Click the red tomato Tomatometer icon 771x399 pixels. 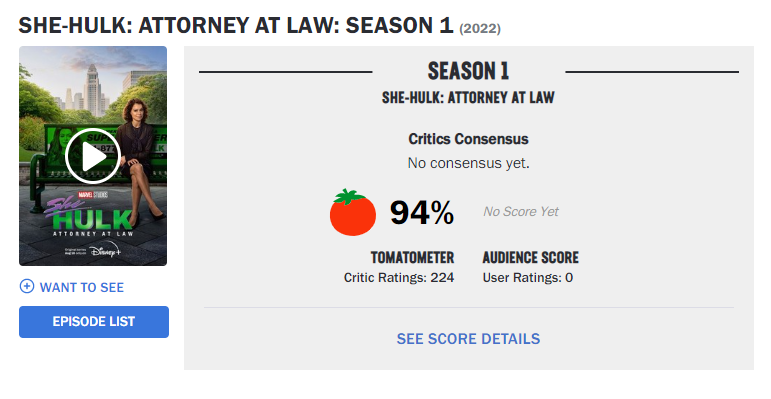353,213
